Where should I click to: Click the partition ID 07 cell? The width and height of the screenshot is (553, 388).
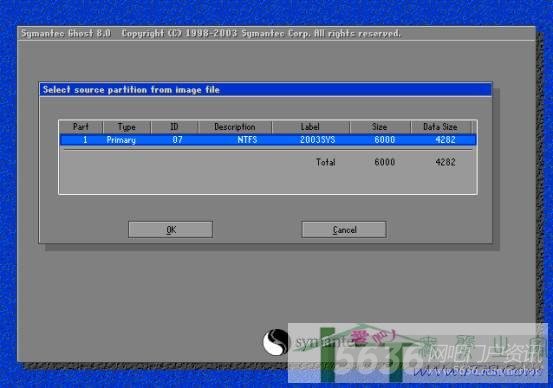(x=177, y=140)
